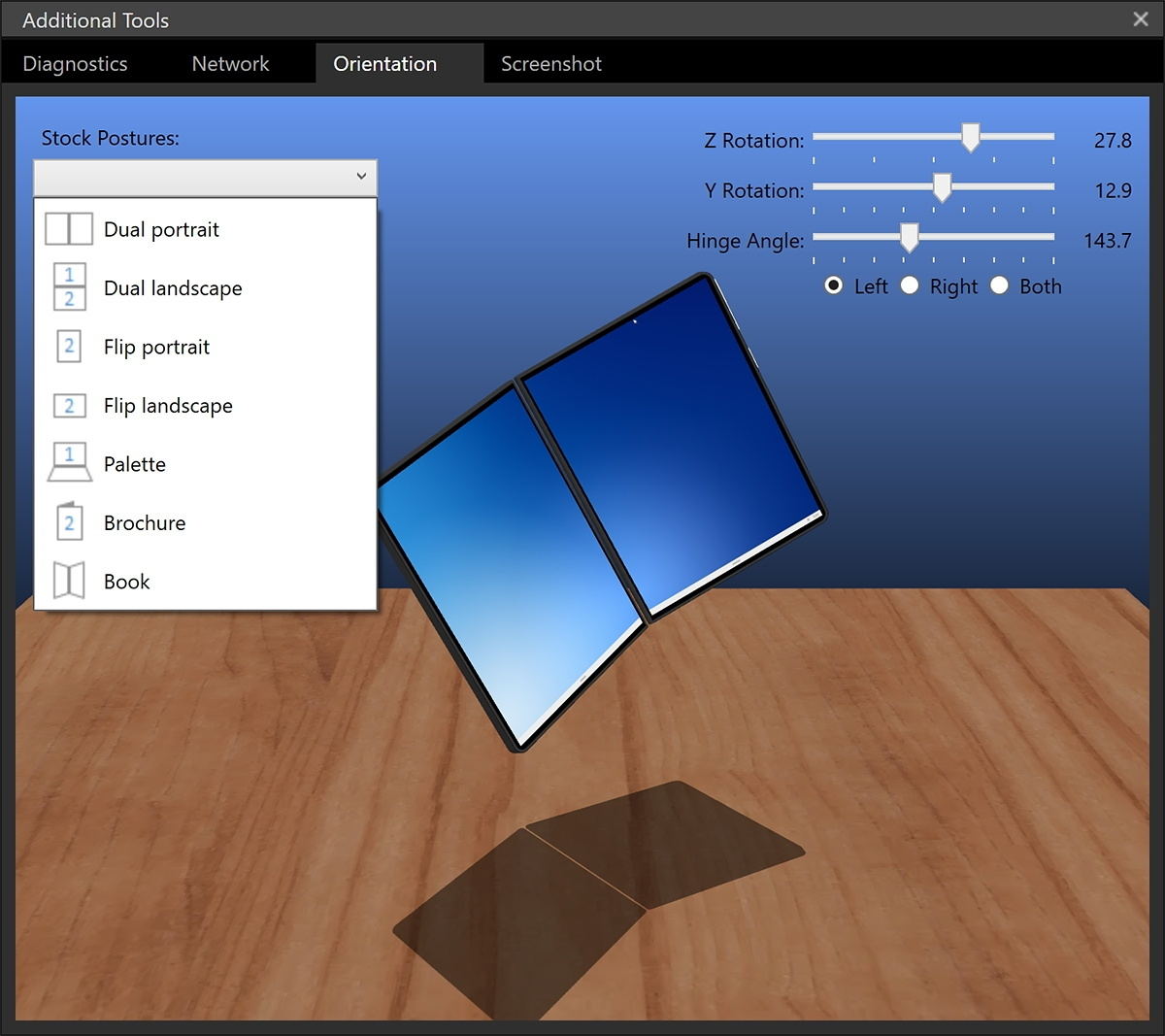Click the Palette laptop-style icon
The height and width of the screenshot is (1036, 1165).
[x=69, y=463]
